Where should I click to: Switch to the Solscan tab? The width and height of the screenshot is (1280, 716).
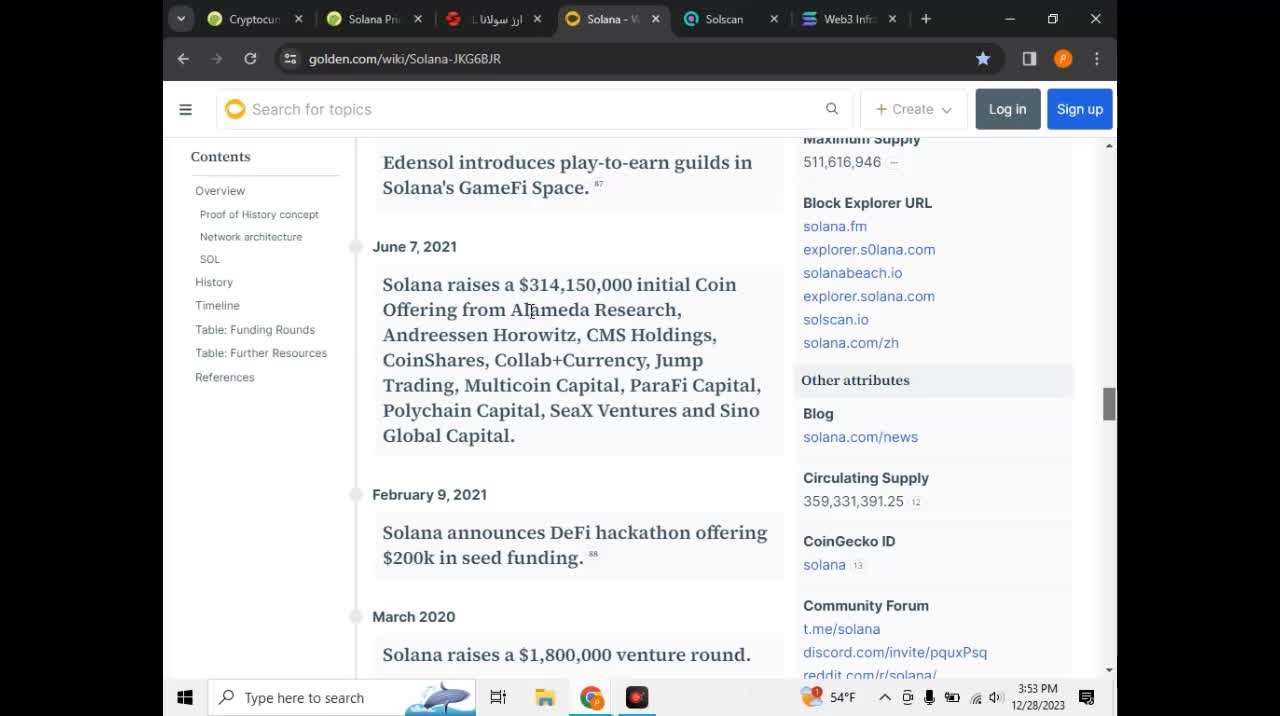click(x=724, y=19)
